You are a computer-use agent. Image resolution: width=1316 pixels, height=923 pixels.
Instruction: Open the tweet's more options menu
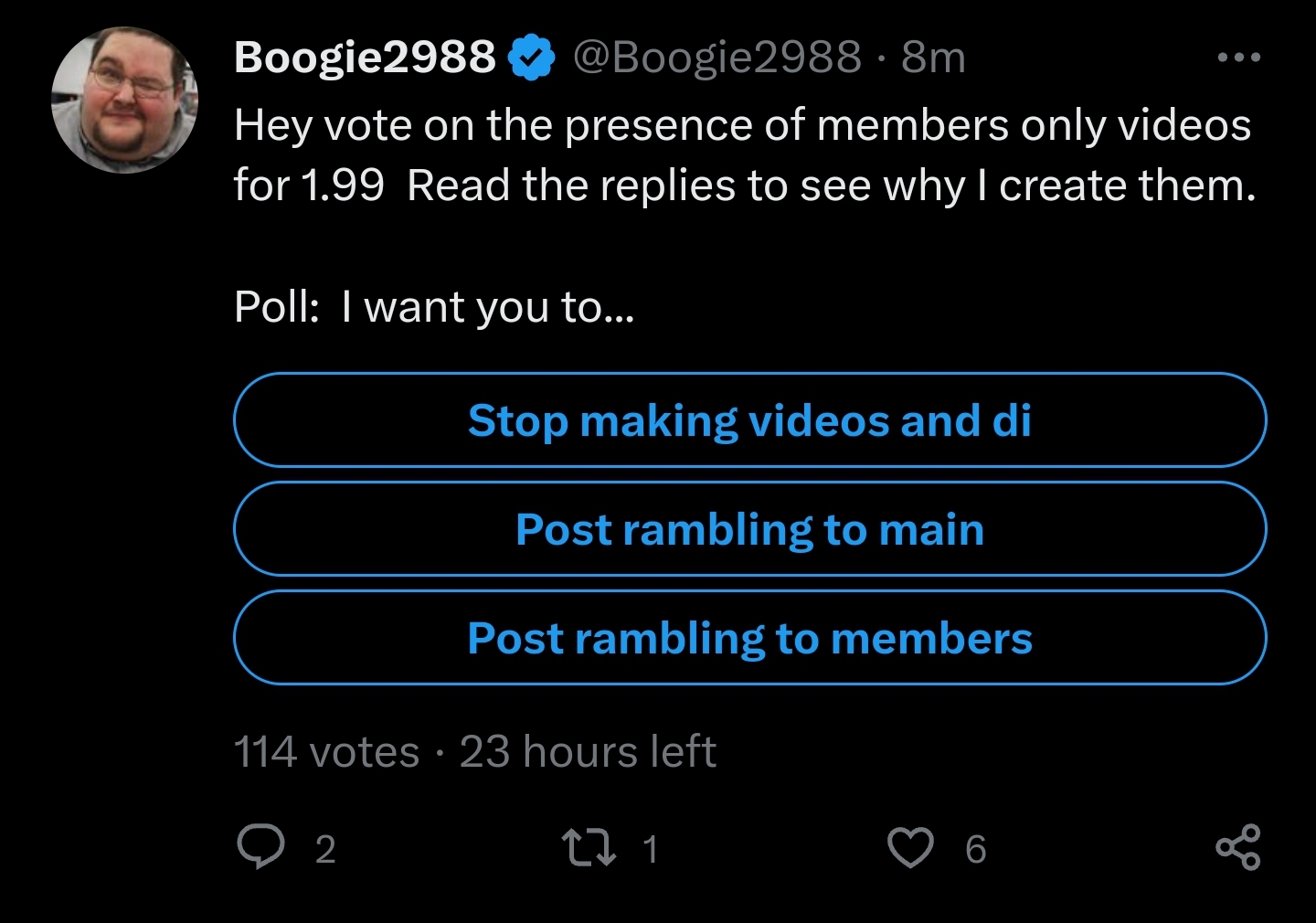1238,58
